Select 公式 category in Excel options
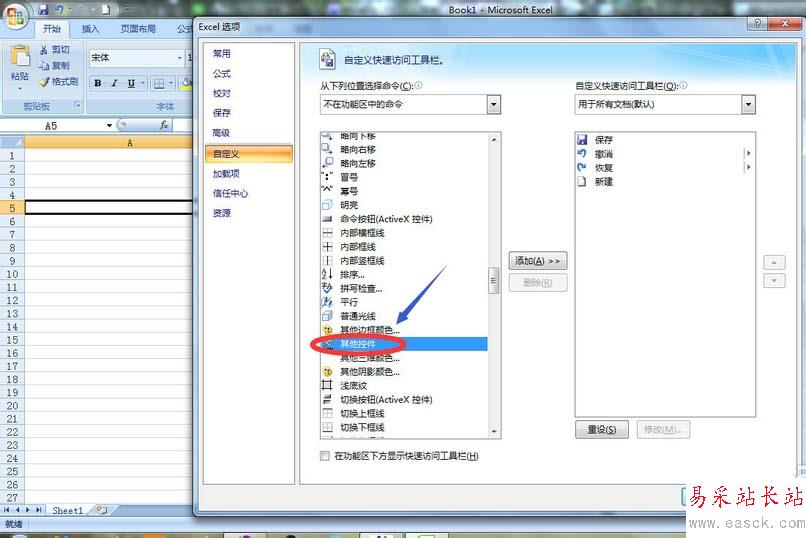Screen dimensions: 806x538 (249, 73)
